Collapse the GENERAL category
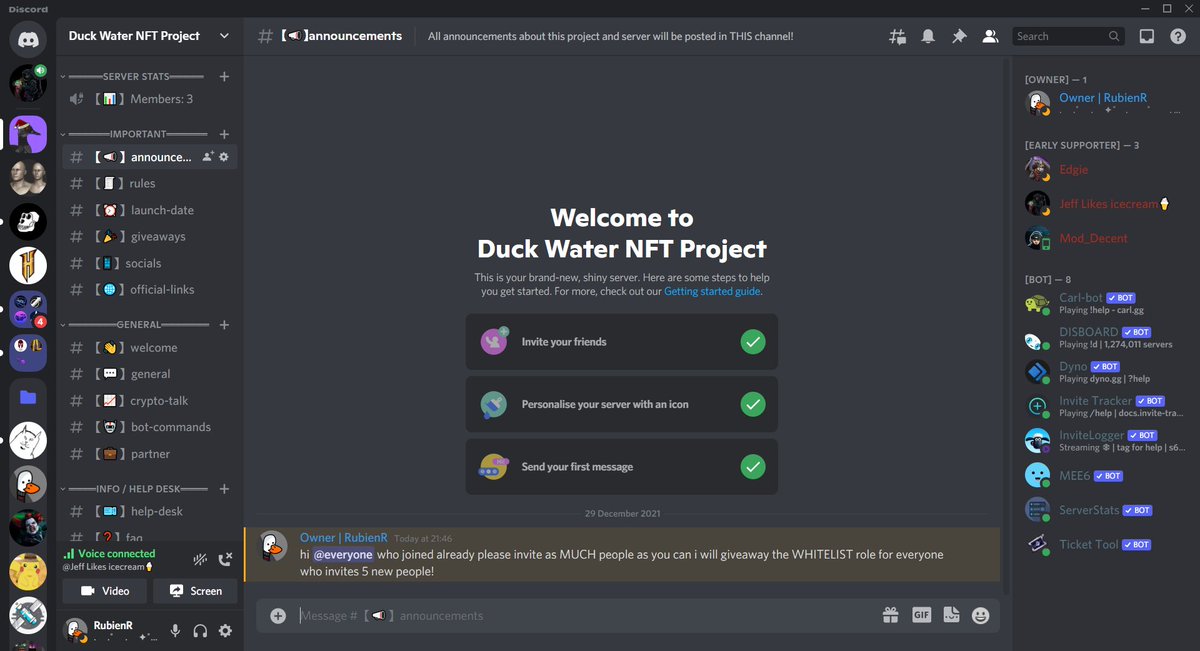The width and height of the screenshot is (1200, 651). click(136, 324)
